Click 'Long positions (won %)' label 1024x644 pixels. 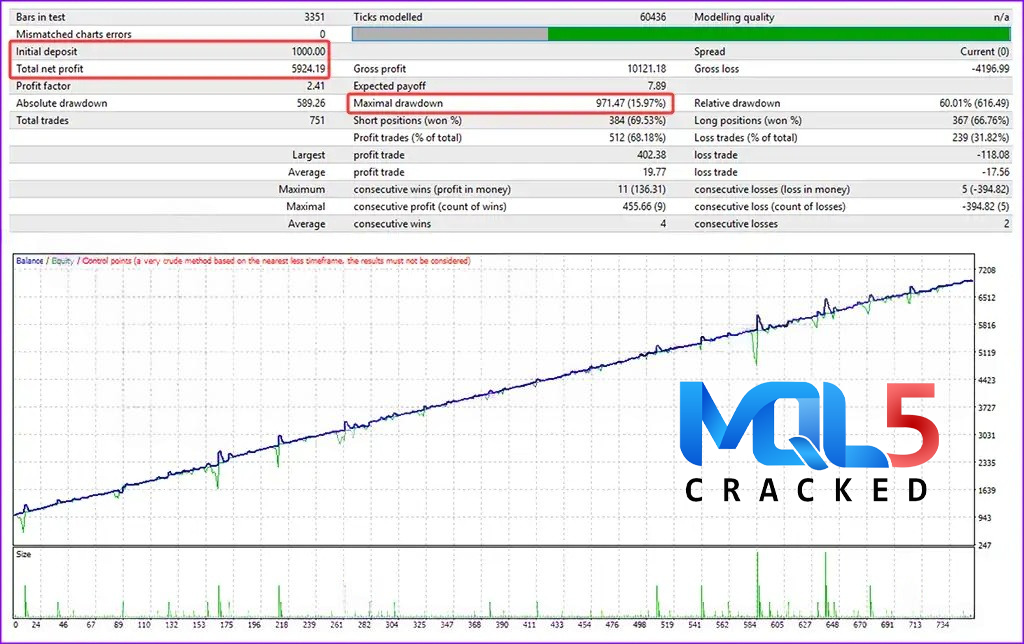[x=748, y=121]
